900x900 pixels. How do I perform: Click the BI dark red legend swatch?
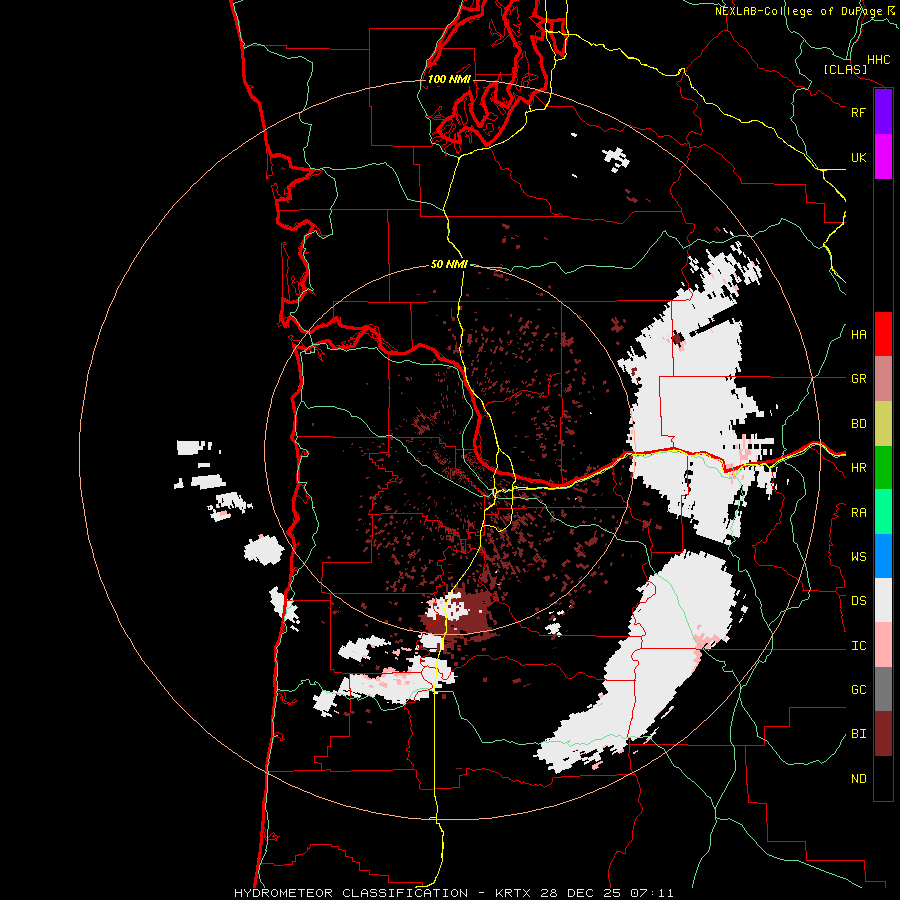point(883,734)
